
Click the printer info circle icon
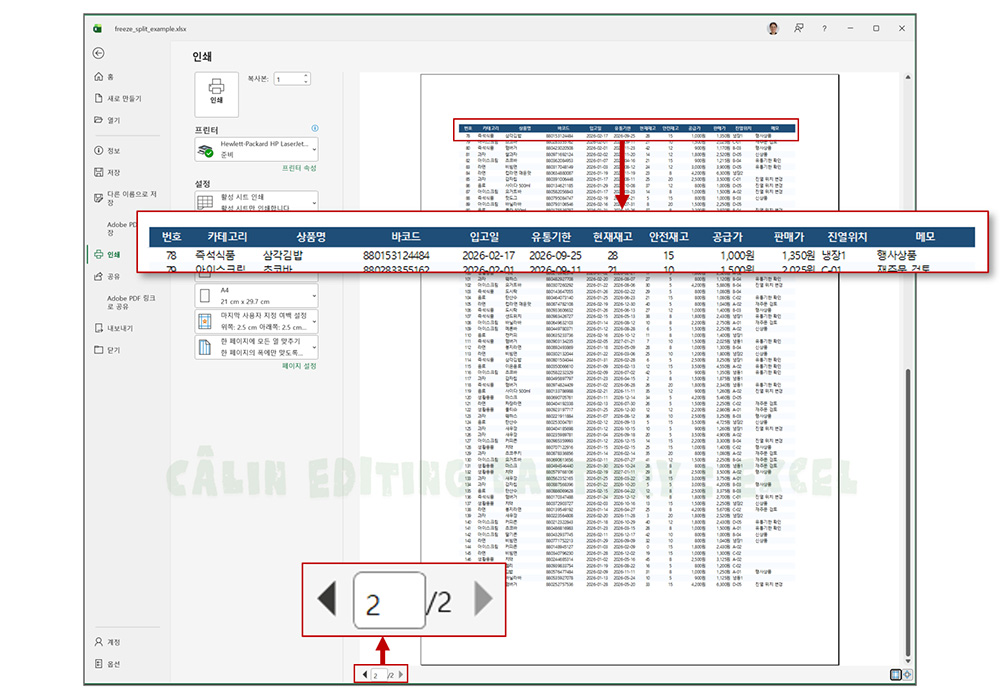(x=314, y=128)
